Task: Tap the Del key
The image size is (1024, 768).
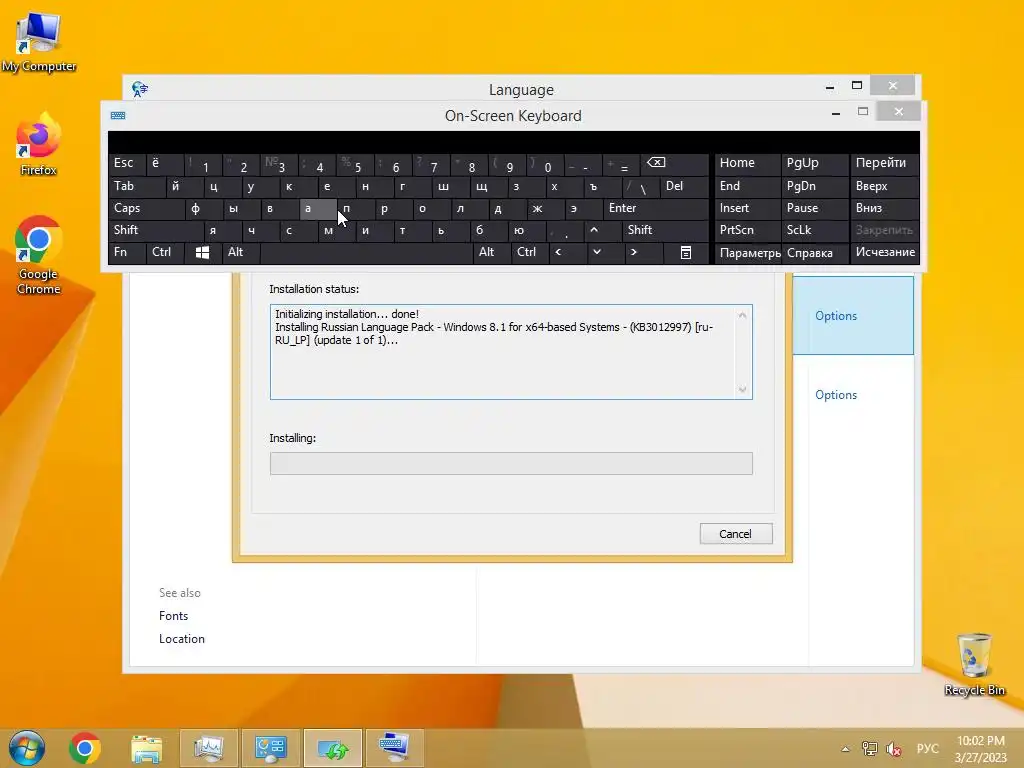Action: (x=684, y=186)
